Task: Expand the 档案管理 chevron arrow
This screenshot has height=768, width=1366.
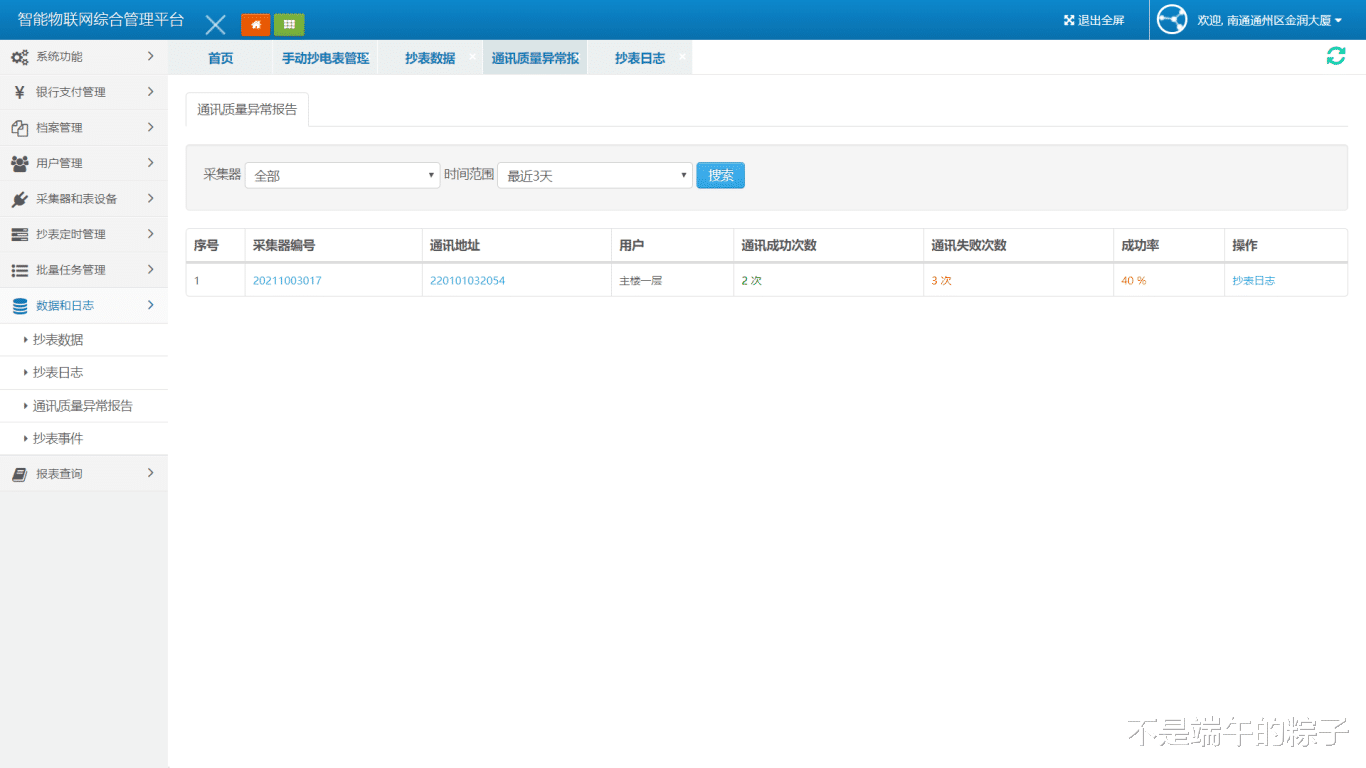Action: coord(150,127)
